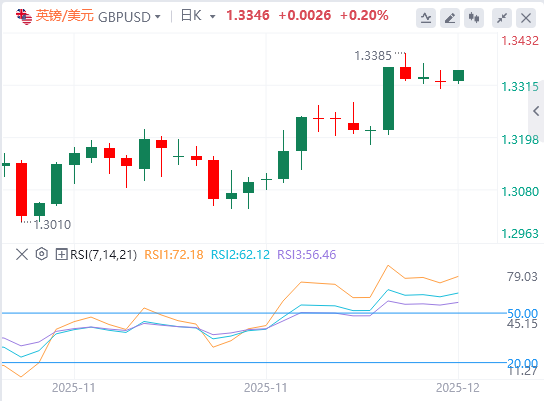Expand right side panel chevron
544x401 pixels.
click(x=536, y=111)
